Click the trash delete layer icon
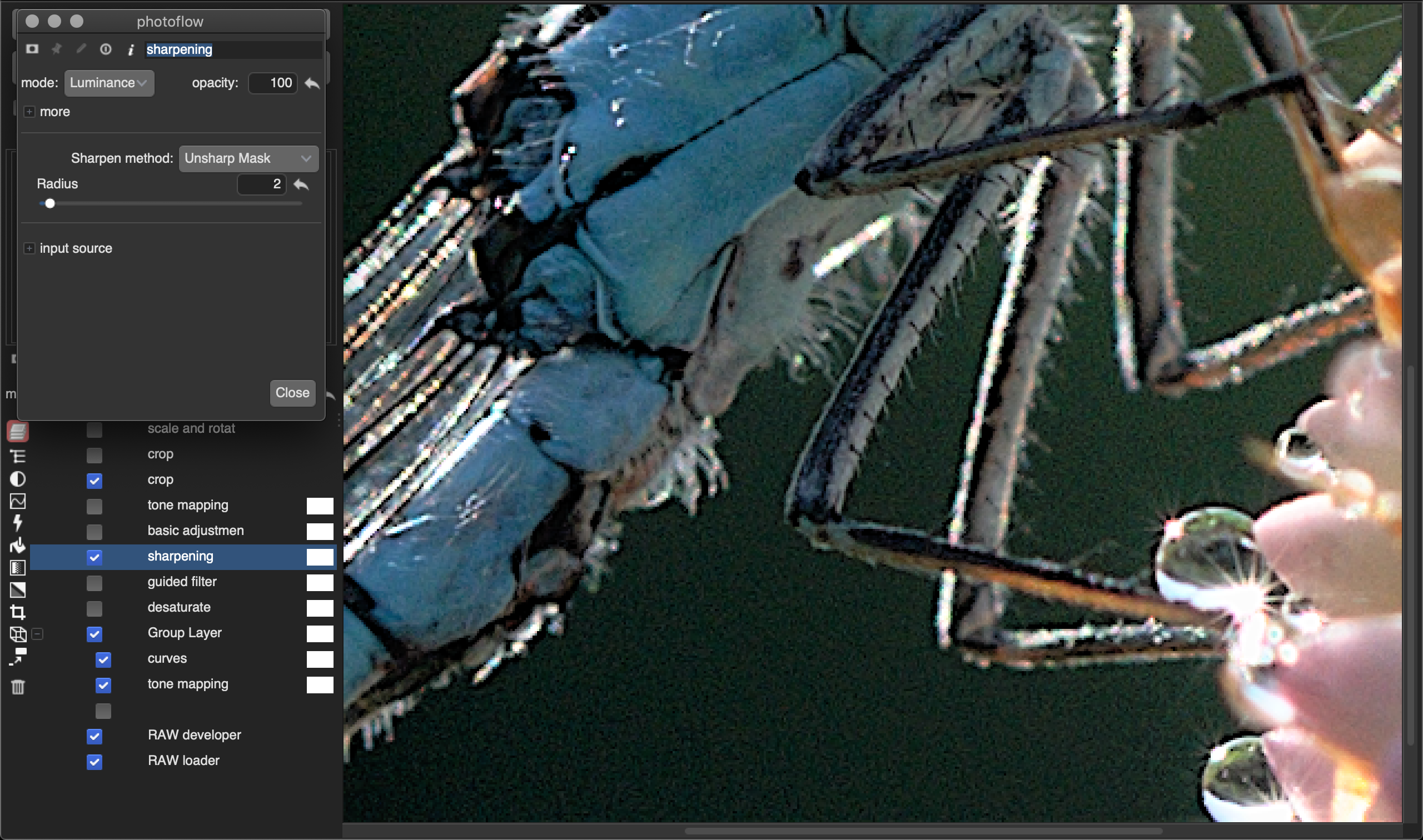The height and width of the screenshot is (840, 1423). tap(18, 687)
